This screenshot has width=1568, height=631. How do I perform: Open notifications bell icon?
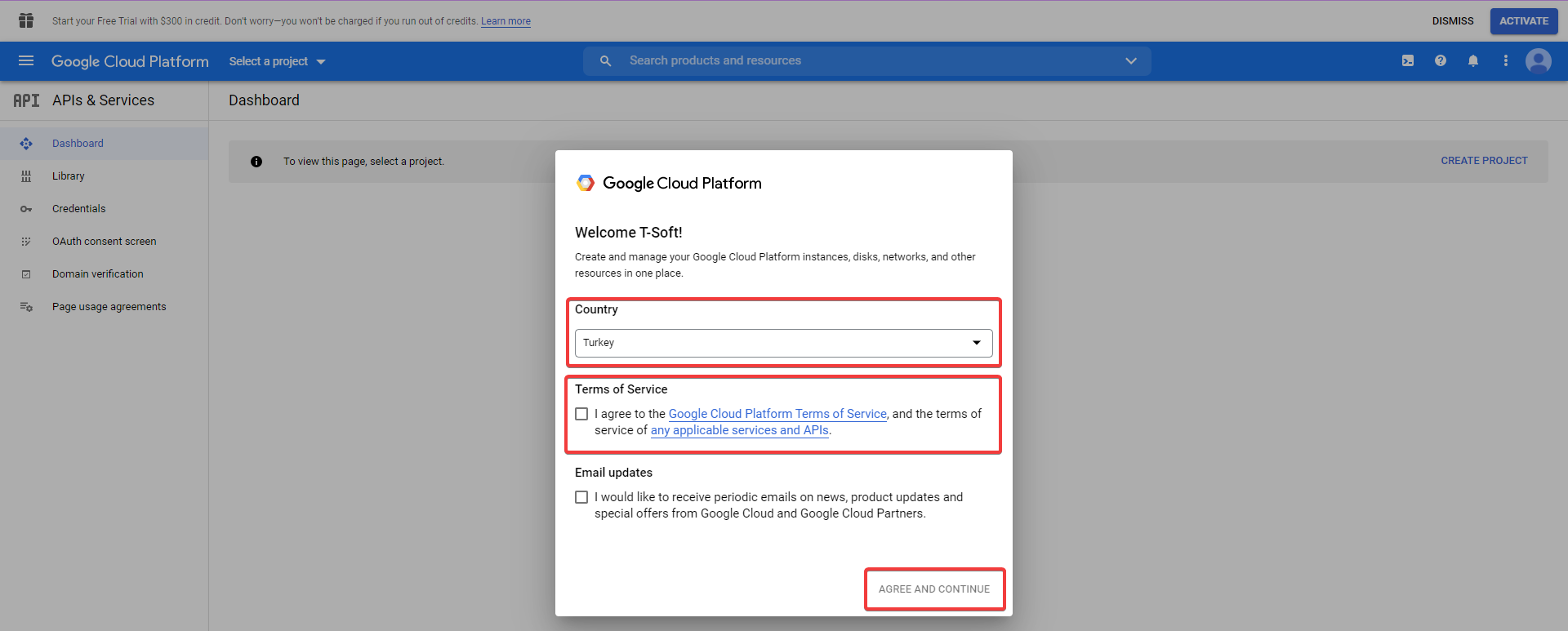(x=1473, y=61)
